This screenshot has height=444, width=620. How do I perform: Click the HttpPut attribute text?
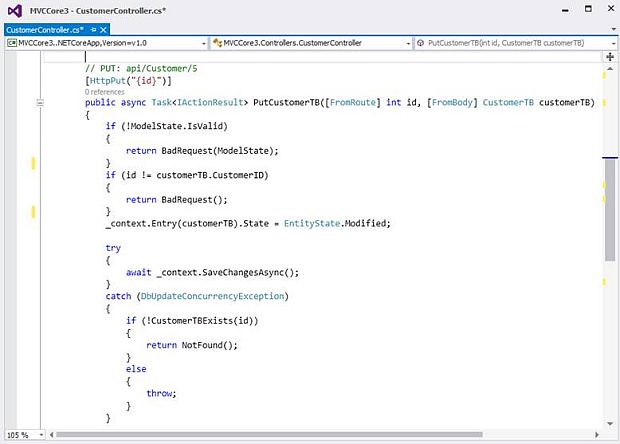[108, 81]
